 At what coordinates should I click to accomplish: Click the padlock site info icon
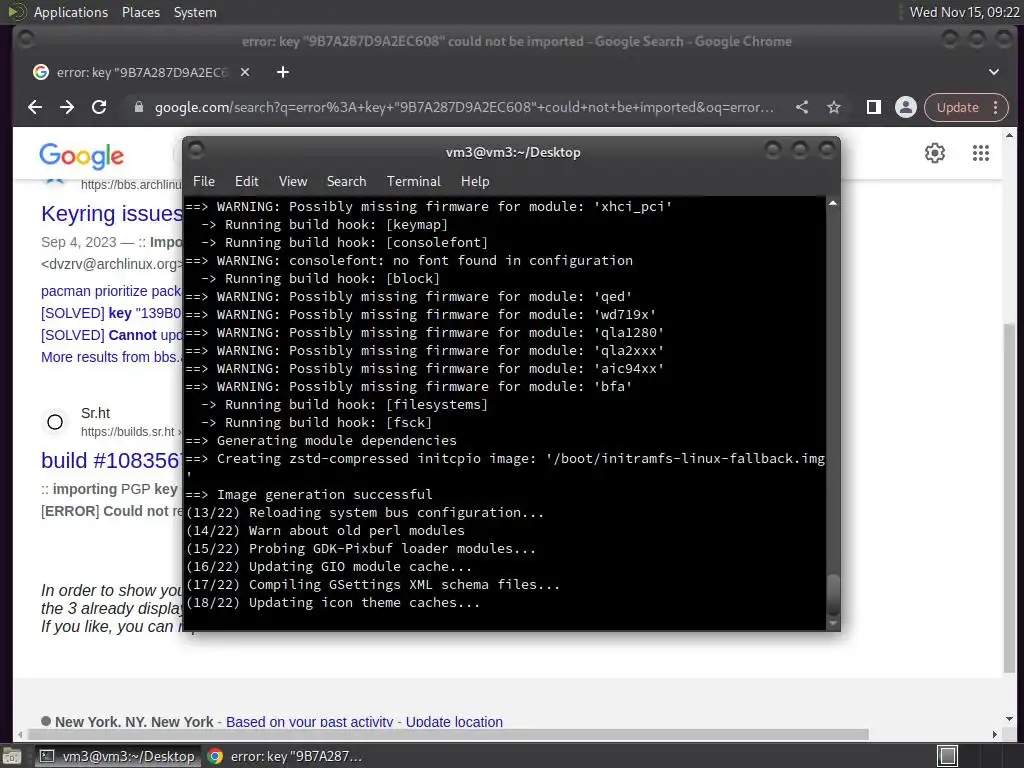(138, 107)
